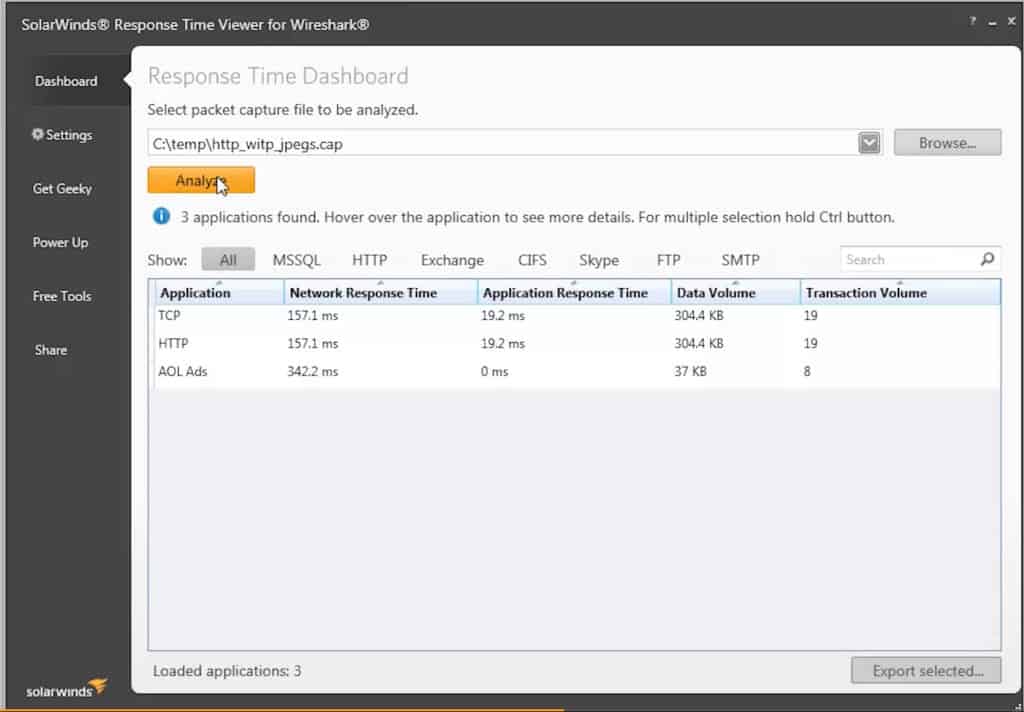Click the 342.2 ms network response value
Viewport: 1024px width, 712px height.
click(313, 372)
